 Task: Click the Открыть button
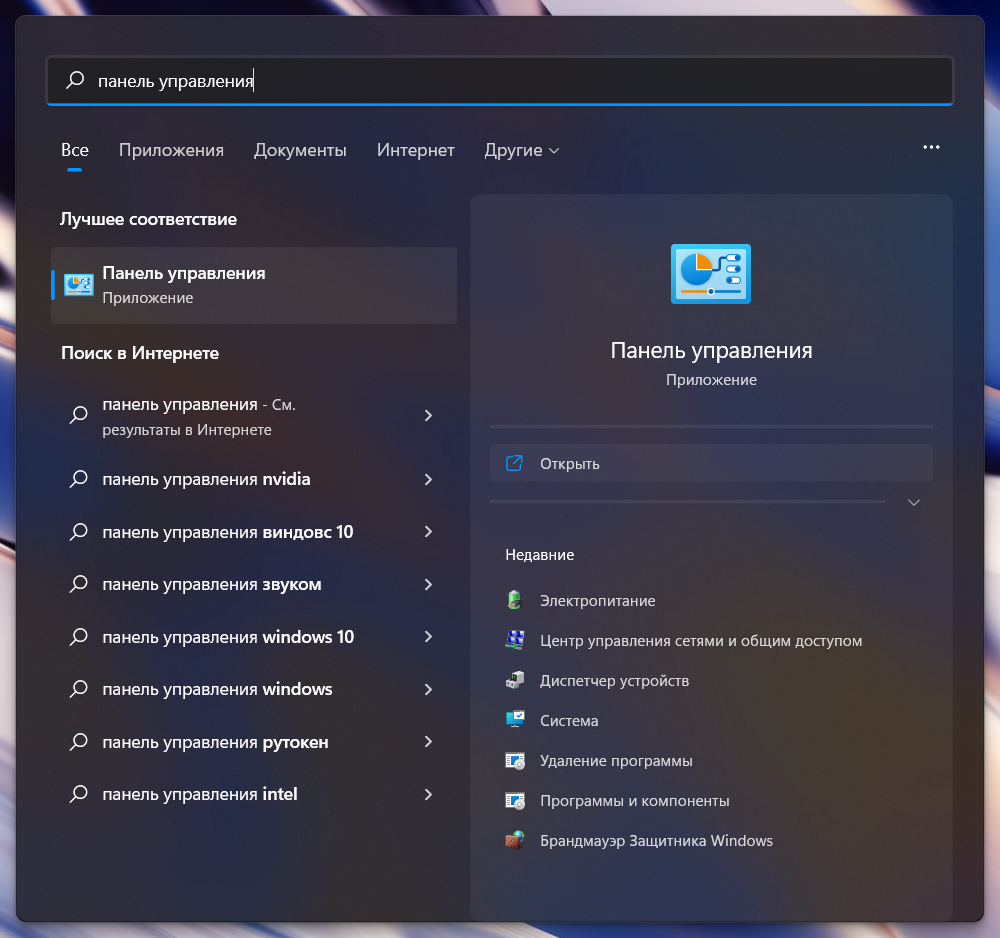tap(711, 463)
